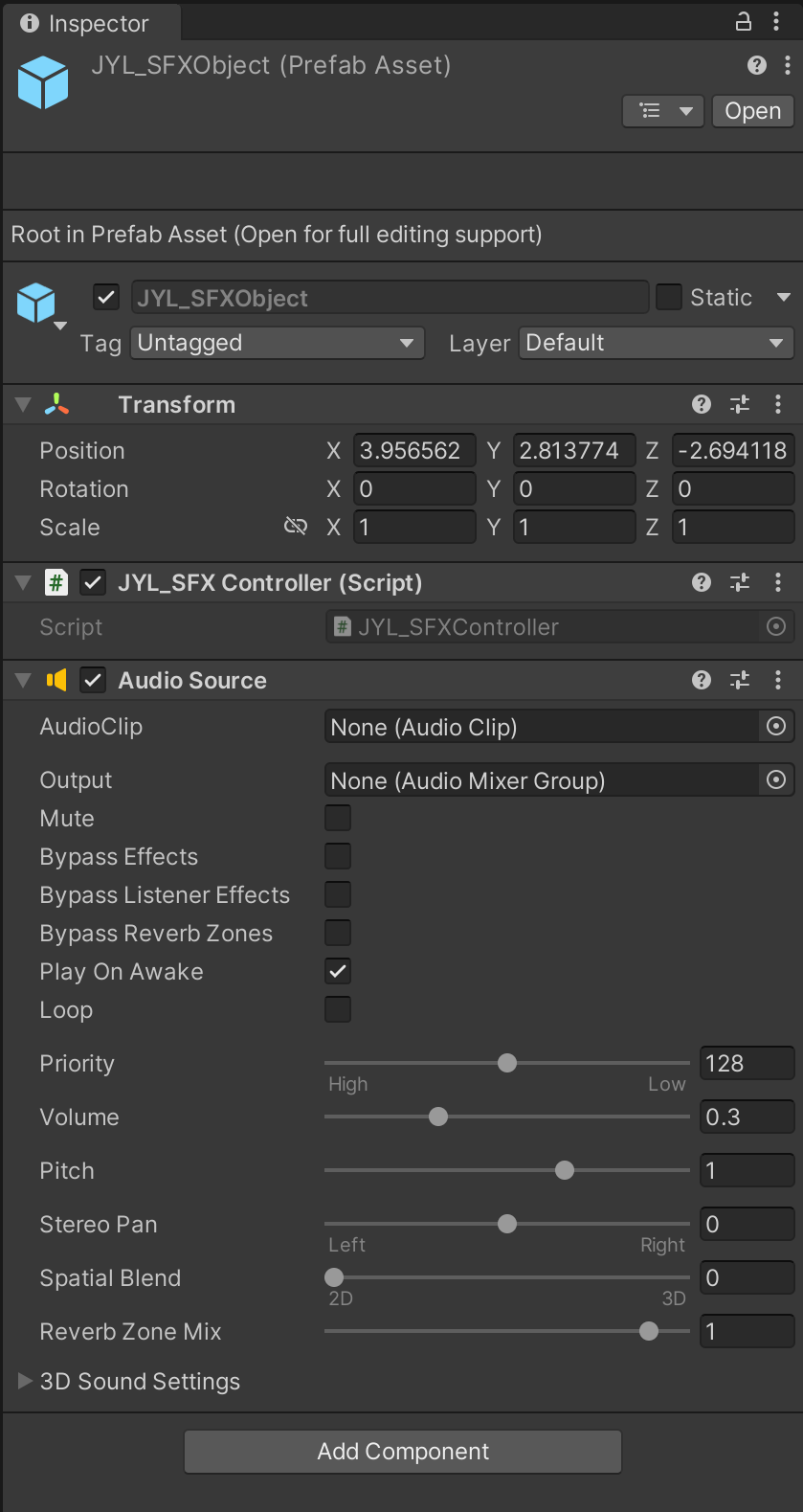Click the Inspector info icon on tab
803x1512 pixels.
coord(30,22)
